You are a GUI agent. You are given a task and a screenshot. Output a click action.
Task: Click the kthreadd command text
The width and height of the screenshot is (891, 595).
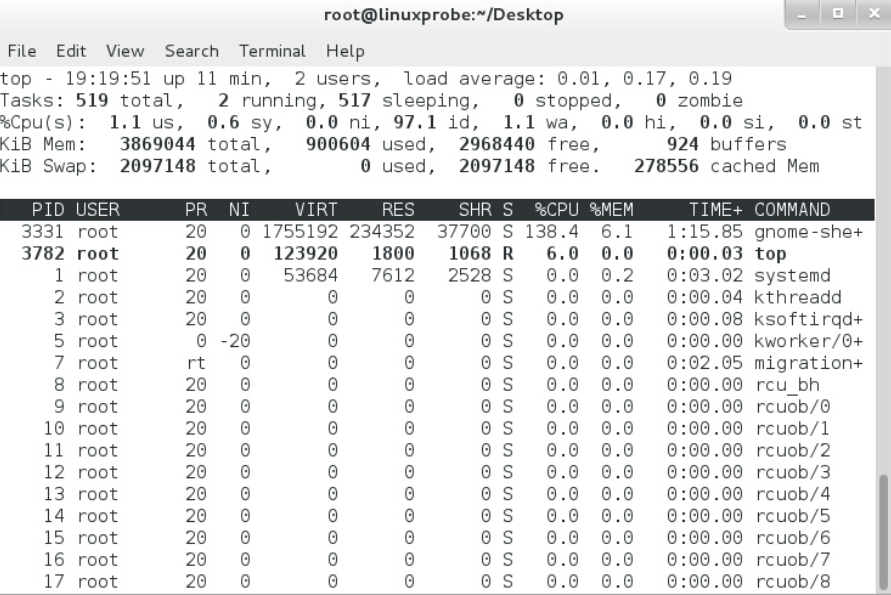[798, 297]
